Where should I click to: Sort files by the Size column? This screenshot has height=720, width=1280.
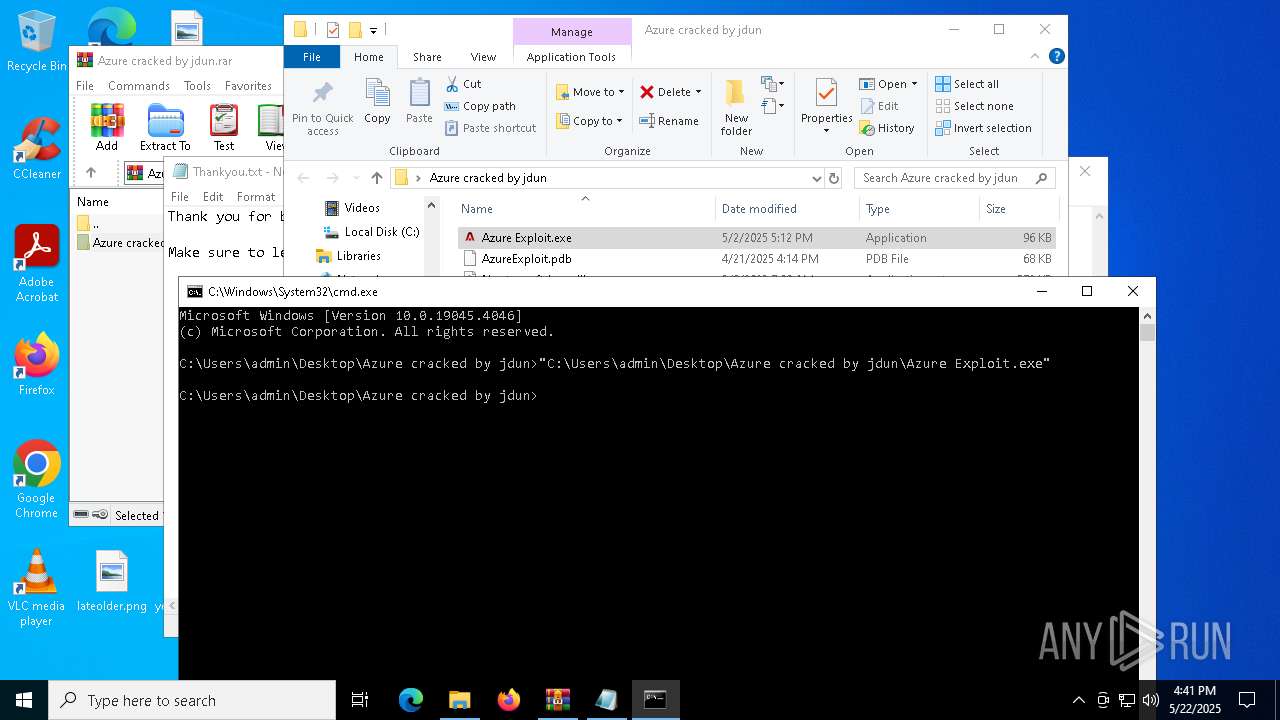[1018, 209]
